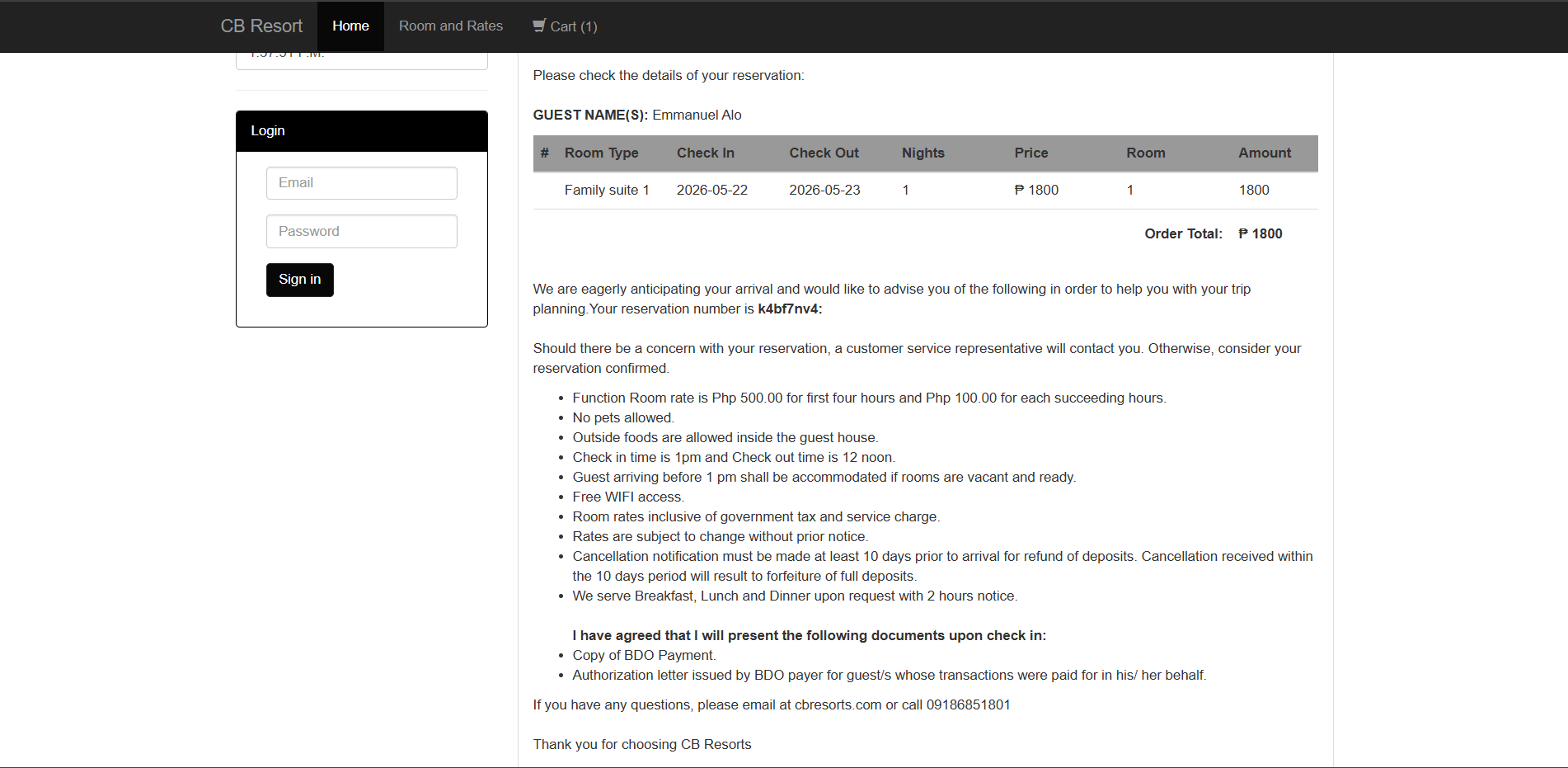Click the CB Resort brand link
The height and width of the screenshot is (768, 1568).
261,26
